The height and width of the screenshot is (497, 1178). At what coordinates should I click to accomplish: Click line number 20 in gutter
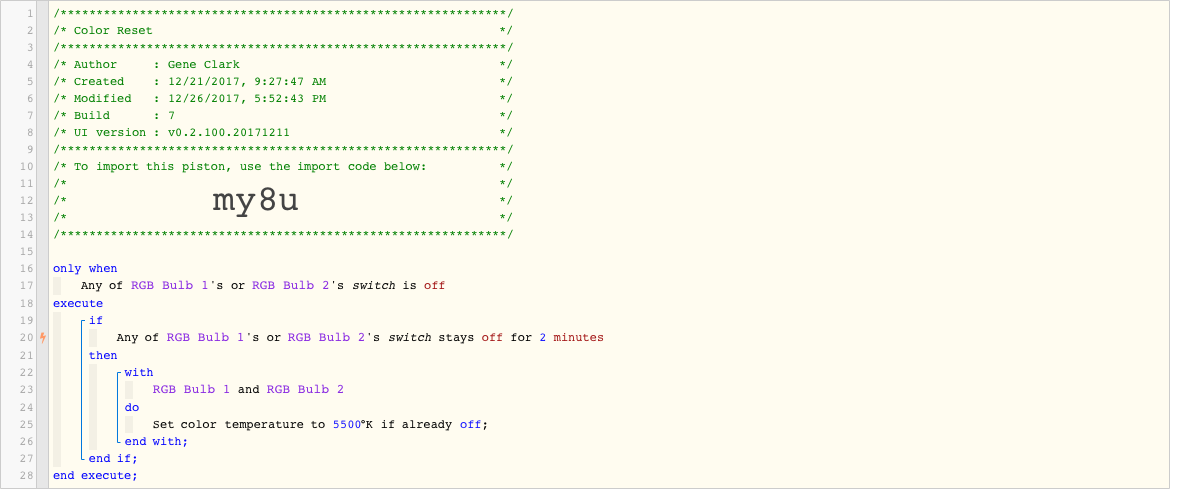(x=27, y=338)
